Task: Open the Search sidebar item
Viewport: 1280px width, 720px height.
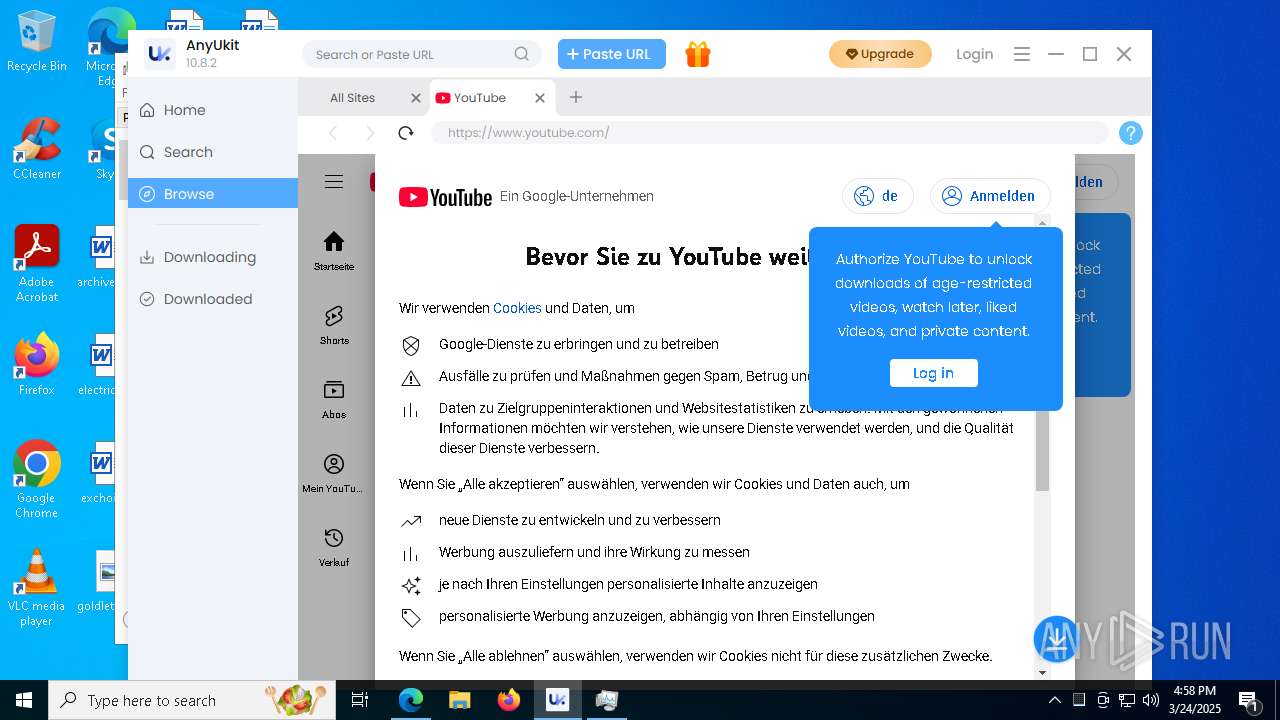Action: 213,152
